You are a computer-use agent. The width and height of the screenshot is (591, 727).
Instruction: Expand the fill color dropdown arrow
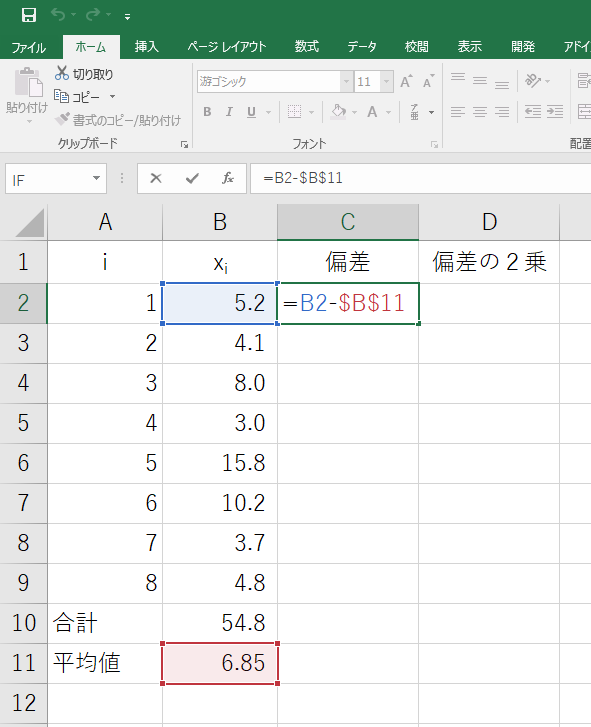(x=355, y=112)
